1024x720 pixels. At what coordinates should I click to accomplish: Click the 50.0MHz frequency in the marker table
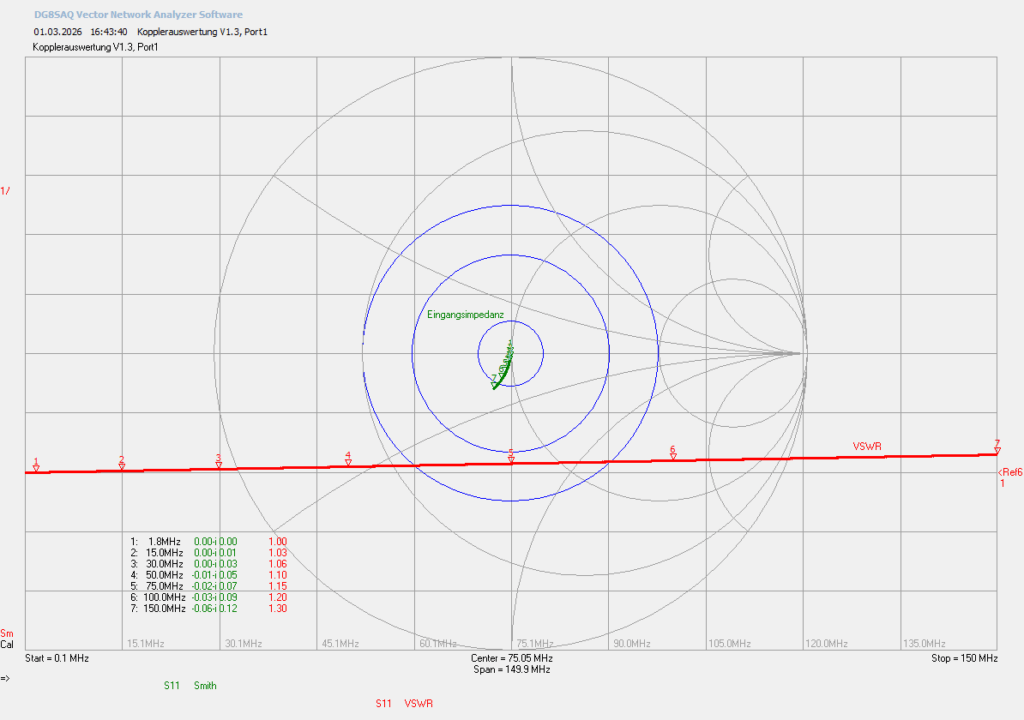[x=165, y=575]
